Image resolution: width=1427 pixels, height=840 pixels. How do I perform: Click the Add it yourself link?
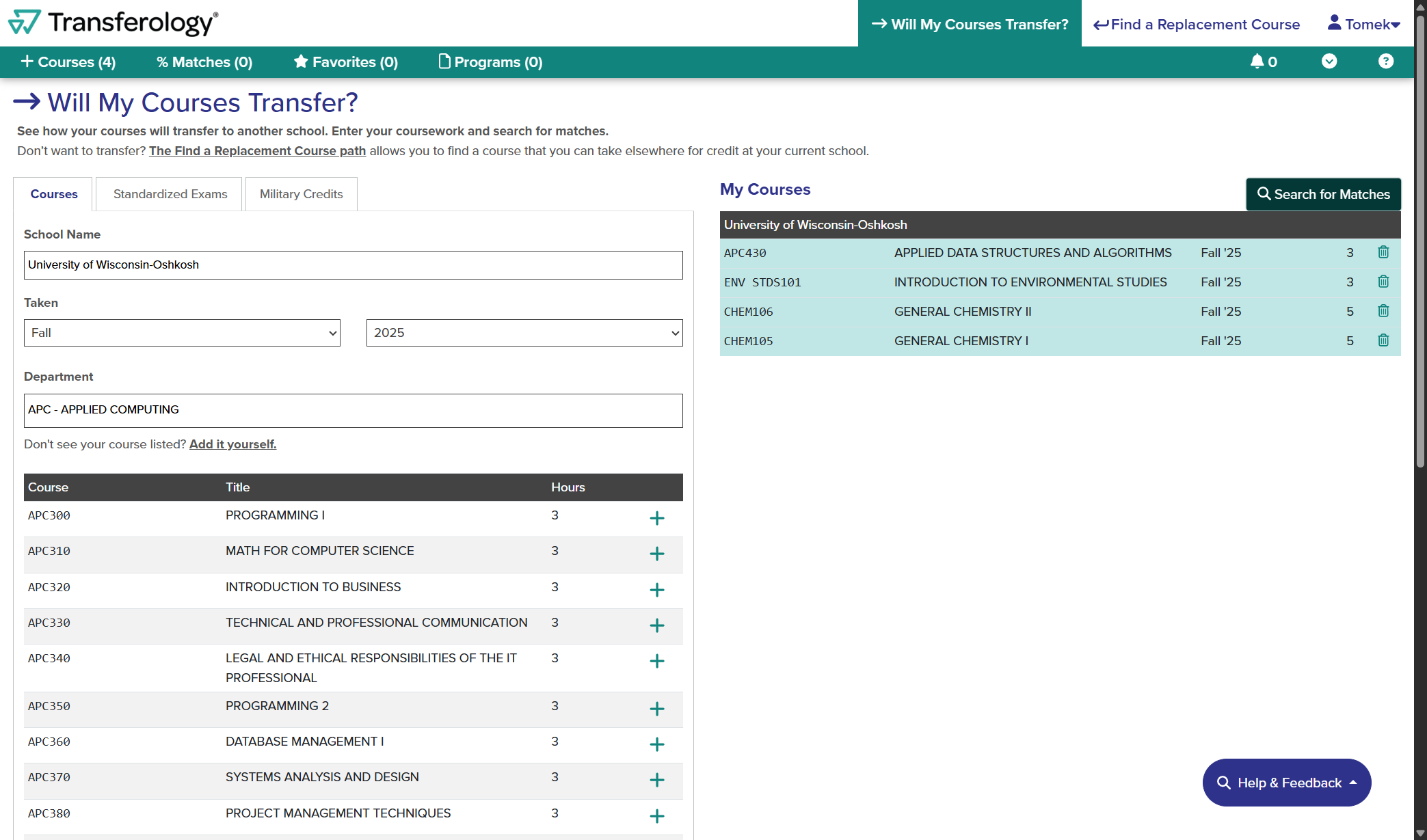232,444
